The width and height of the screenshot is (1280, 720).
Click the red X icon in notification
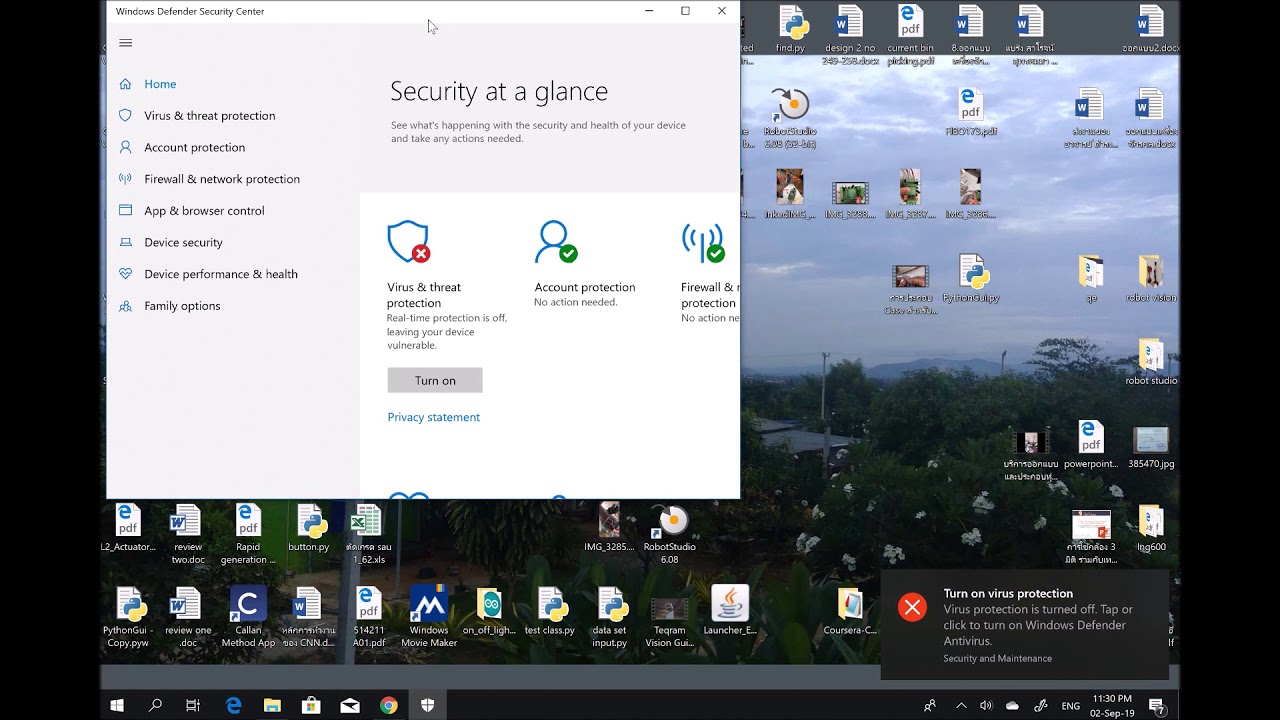point(912,607)
